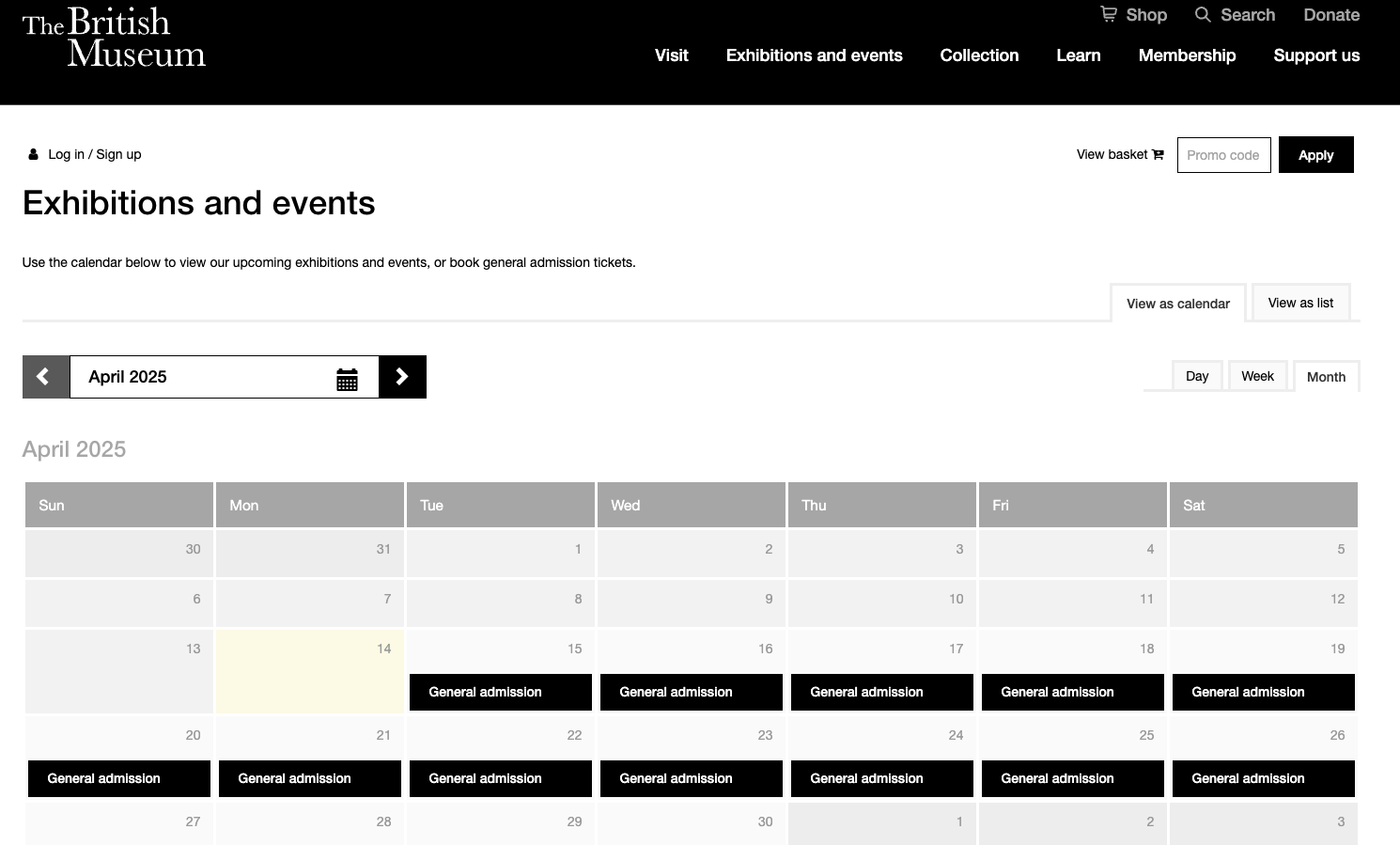1400x845 pixels.
Task: Click the View basket cart icon
Action: (x=1158, y=155)
